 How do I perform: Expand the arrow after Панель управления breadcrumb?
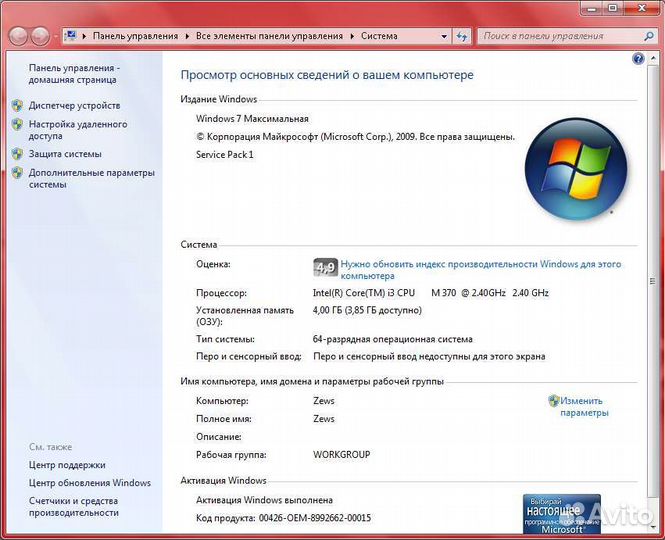pos(187,36)
